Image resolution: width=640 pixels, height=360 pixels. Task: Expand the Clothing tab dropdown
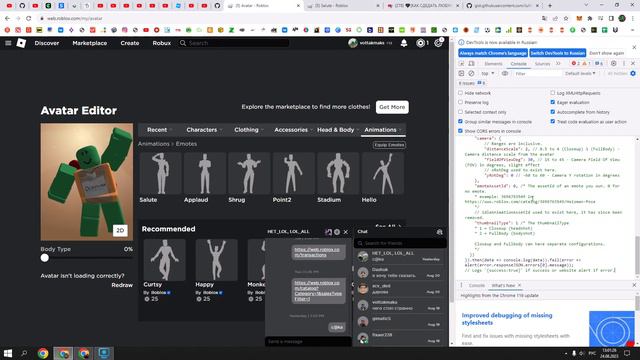(249, 130)
